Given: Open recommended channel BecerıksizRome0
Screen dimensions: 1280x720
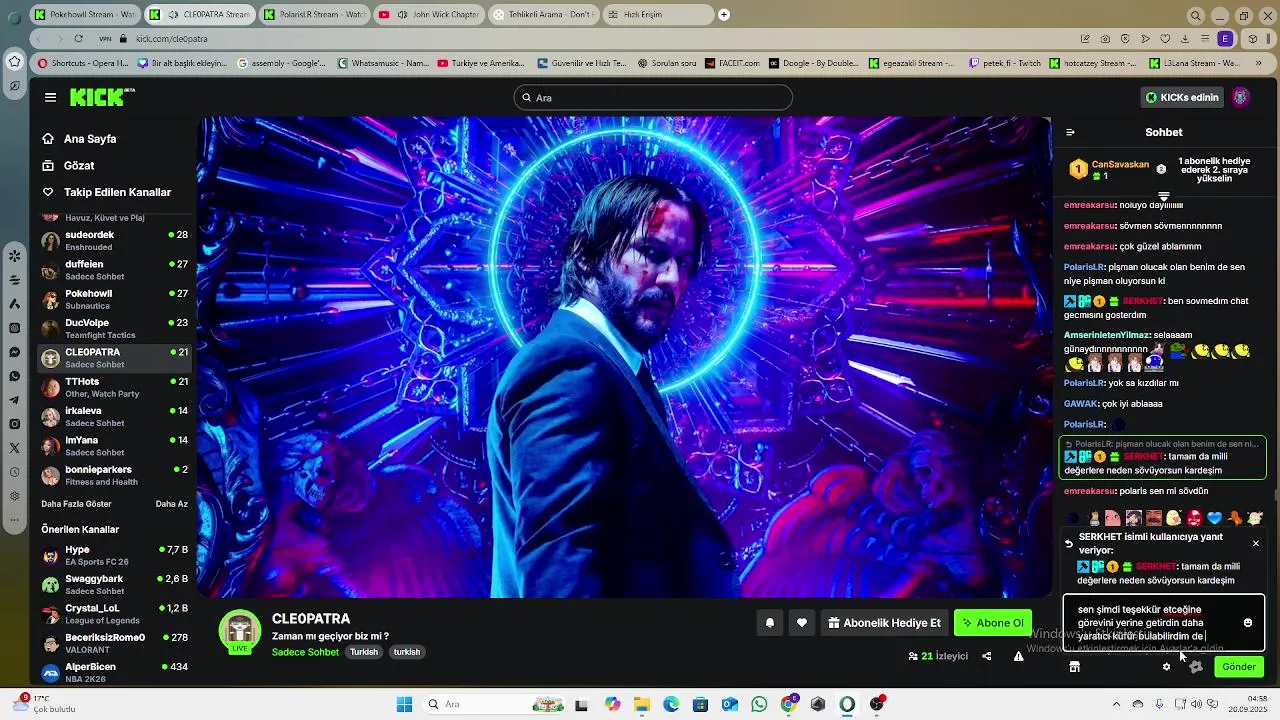Looking at the screenshot, I should tap(114, 643).
